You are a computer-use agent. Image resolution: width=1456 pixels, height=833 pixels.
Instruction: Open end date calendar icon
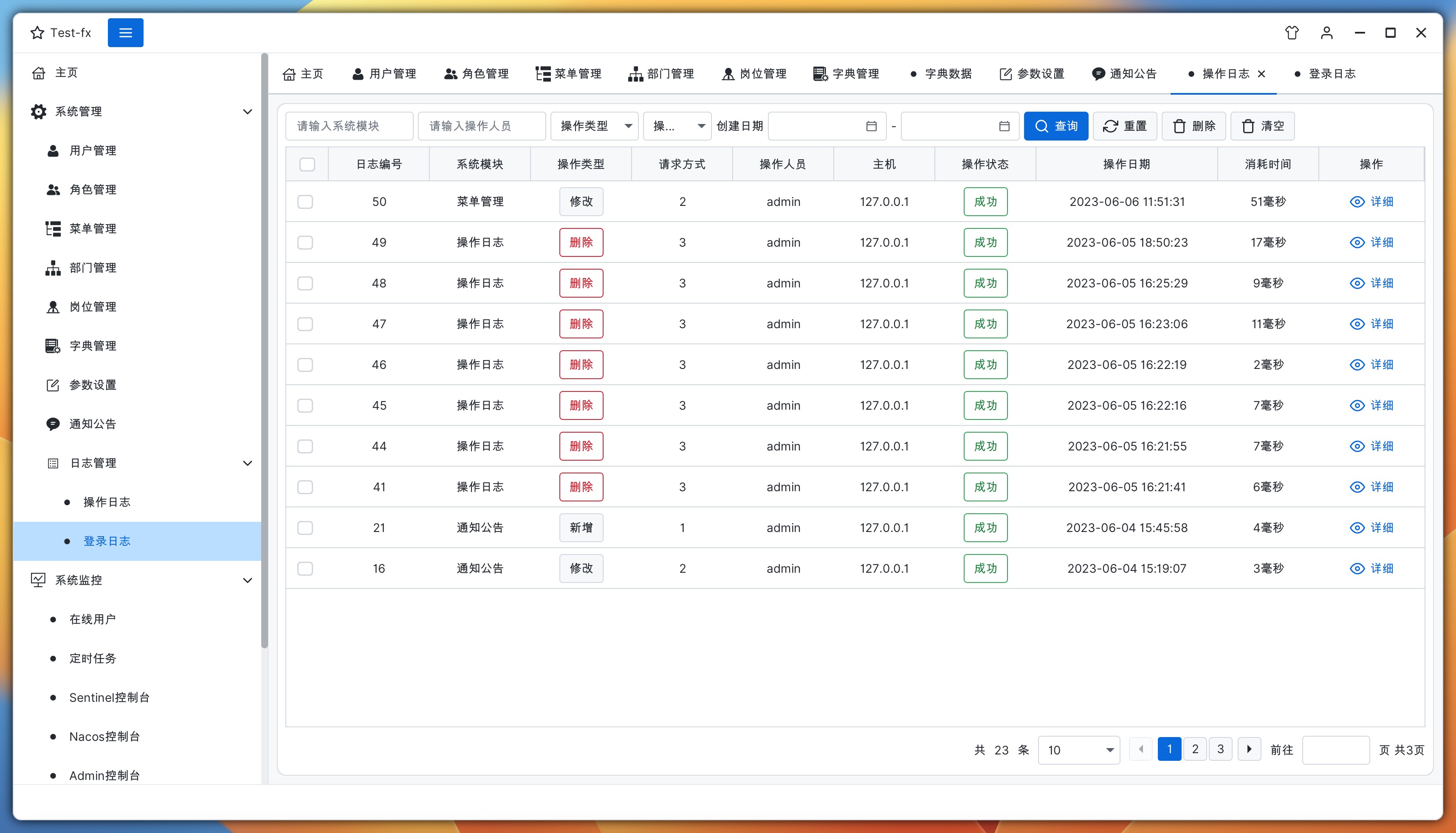click(1004, 126)
